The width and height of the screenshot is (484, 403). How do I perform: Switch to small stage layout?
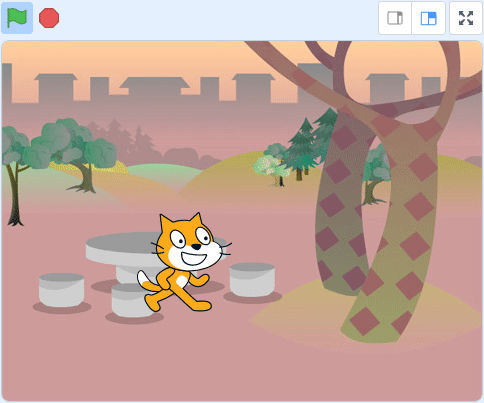pyautogui.click(x=395, y=18)
